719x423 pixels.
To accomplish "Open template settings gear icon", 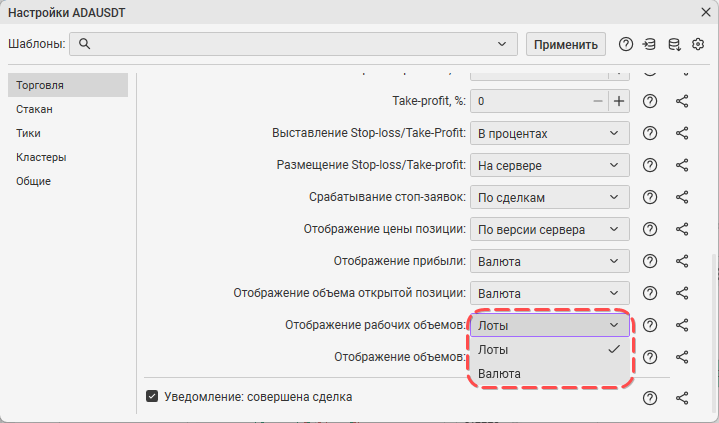I will (x=698, y=45).
